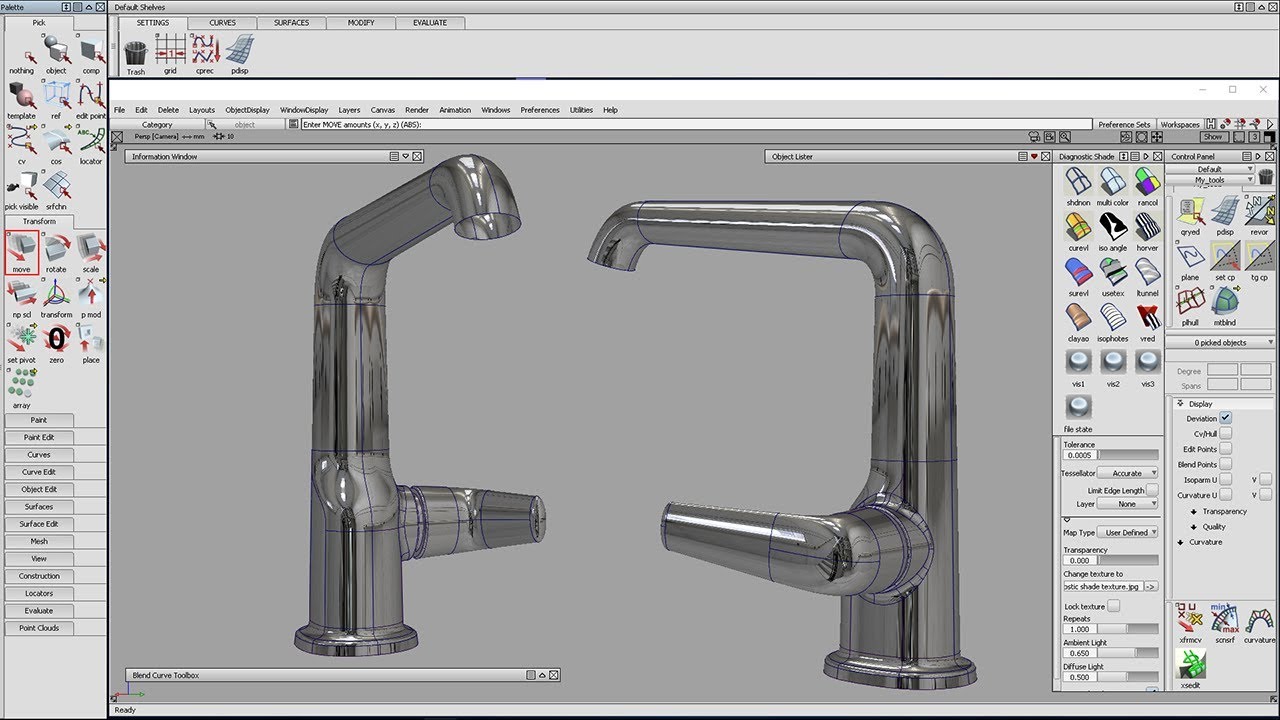1280x720 pixels.
Task: Adjust the Repeats slider
Action: click(1128, 629)
